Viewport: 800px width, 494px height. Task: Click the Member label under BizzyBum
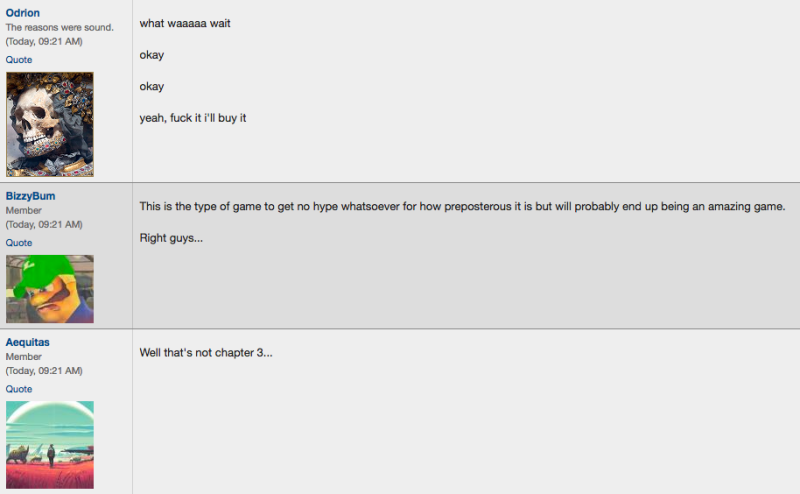[x=23, y=210]
